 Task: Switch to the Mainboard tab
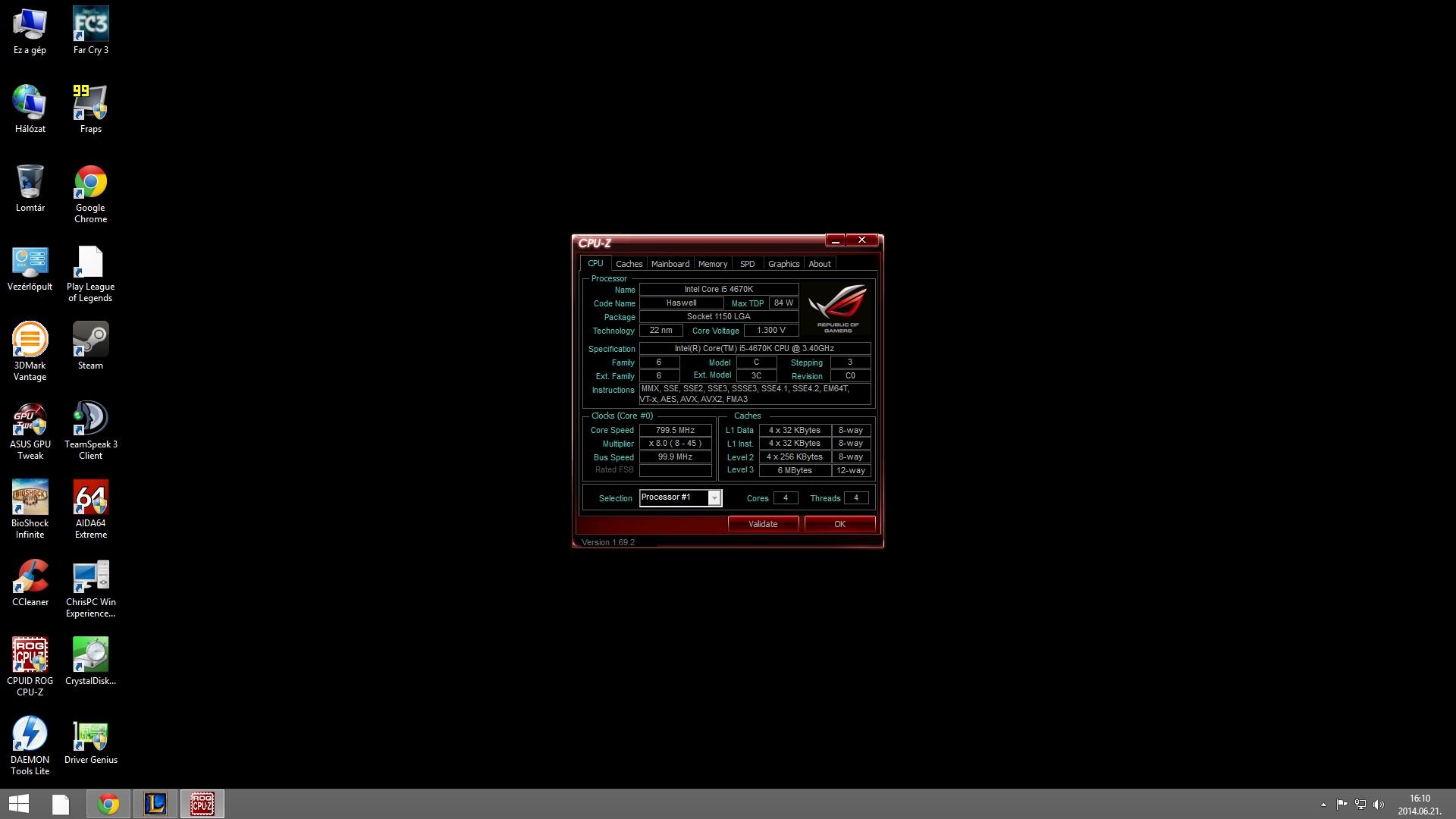pos(670,264)
